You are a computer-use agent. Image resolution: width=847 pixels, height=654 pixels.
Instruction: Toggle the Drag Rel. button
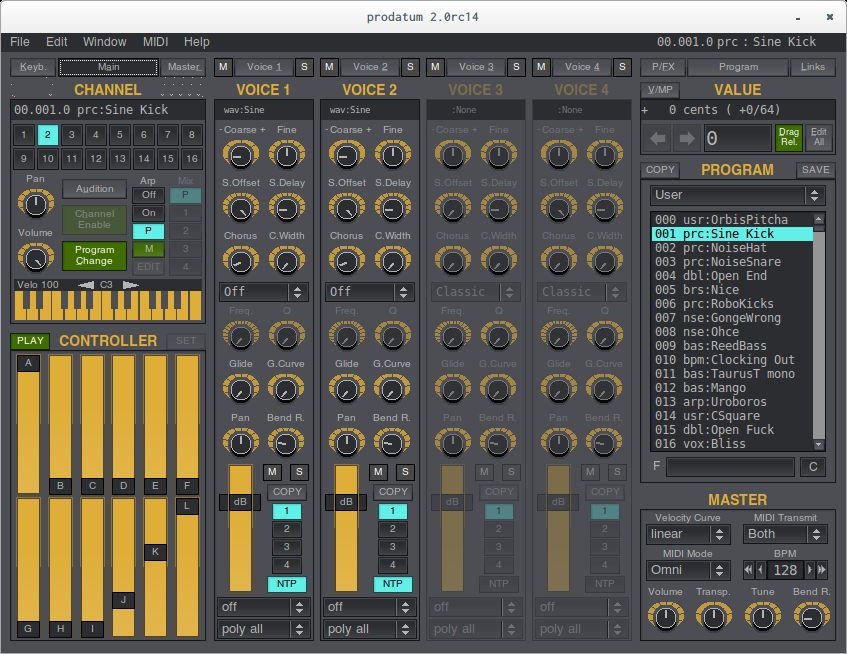[x=788, y=138]
